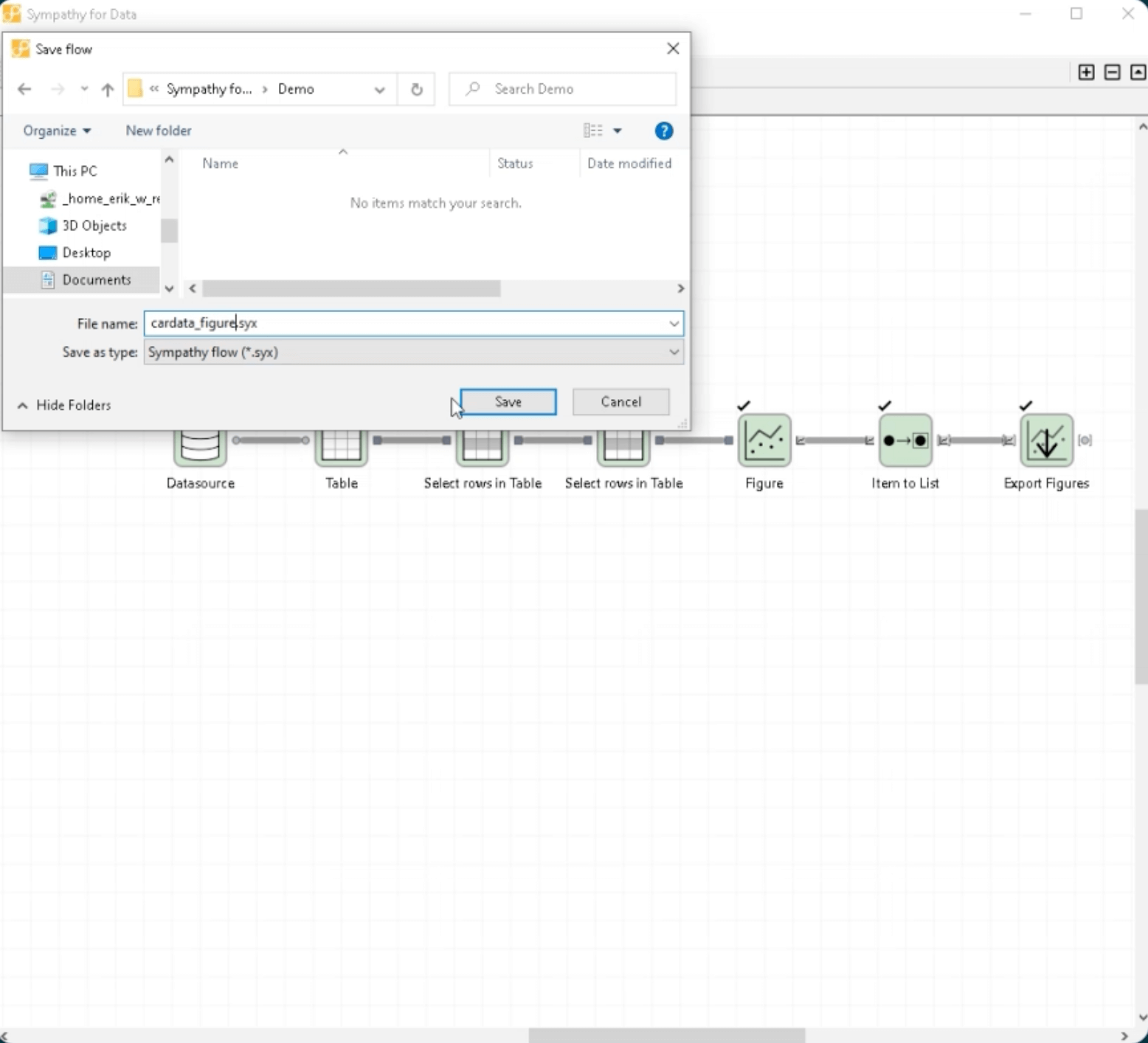Click the Export Figures node label
The image size is (1148, 1043).
coord(1046,483)
